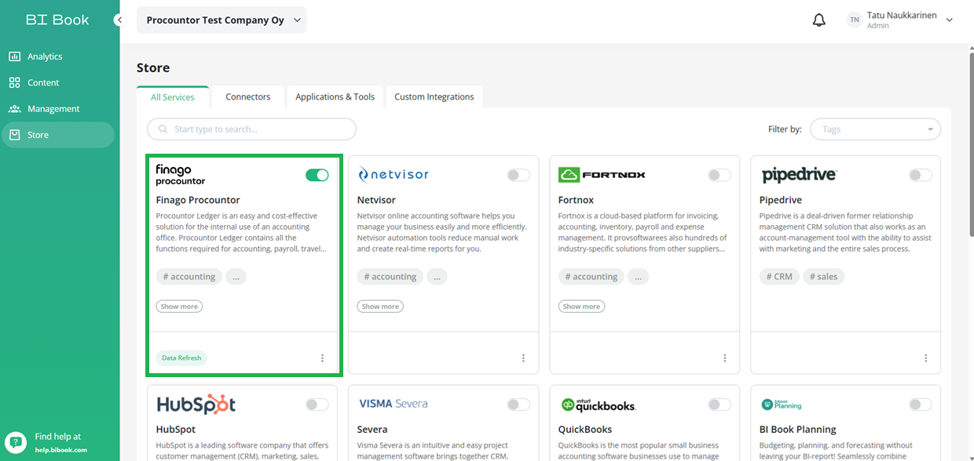
Task: Show more for Netvisor
Action: click(380, 306)
